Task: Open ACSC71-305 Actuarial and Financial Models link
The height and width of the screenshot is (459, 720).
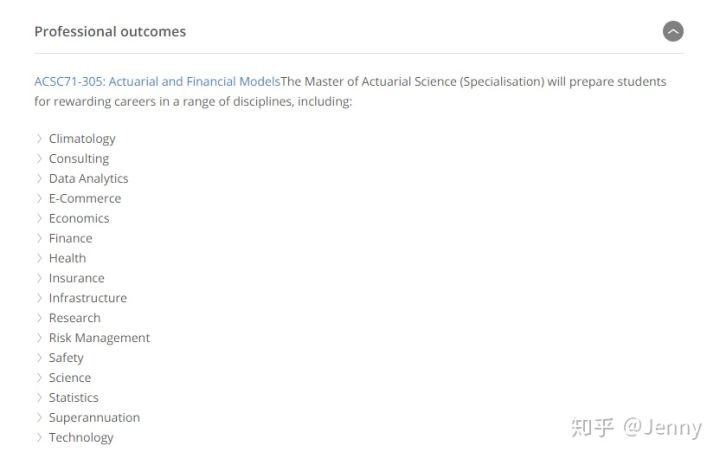Action: 157,82
